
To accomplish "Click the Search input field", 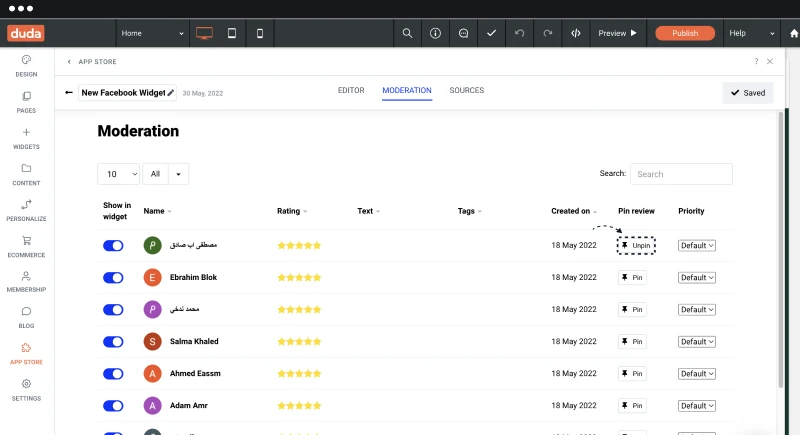I will [681, 174].
